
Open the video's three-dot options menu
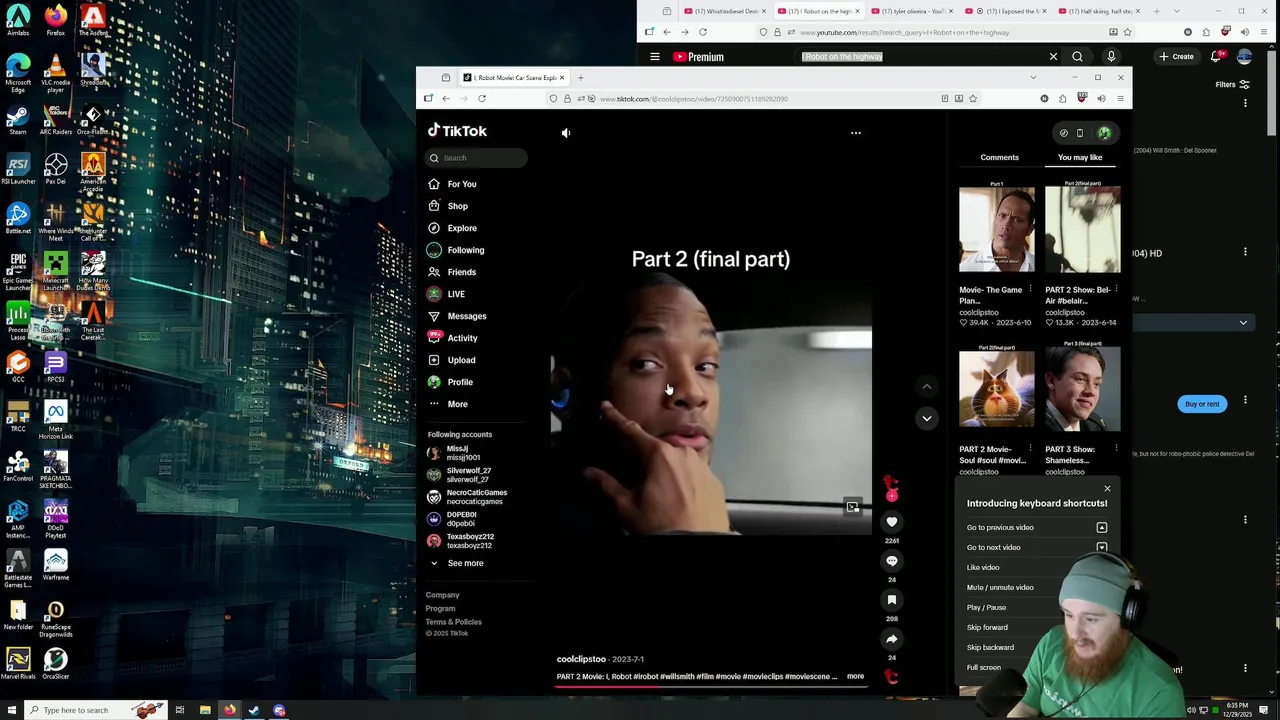point(855,132)
